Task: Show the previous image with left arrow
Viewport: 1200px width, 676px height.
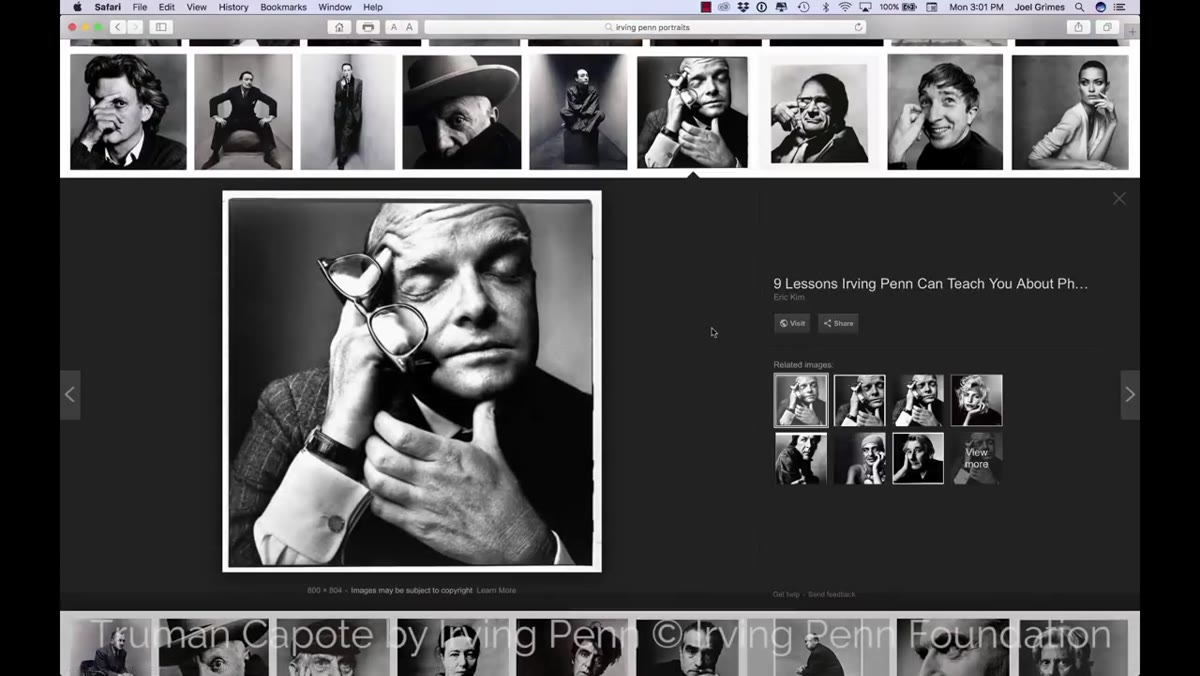Action: click(70, 395)
